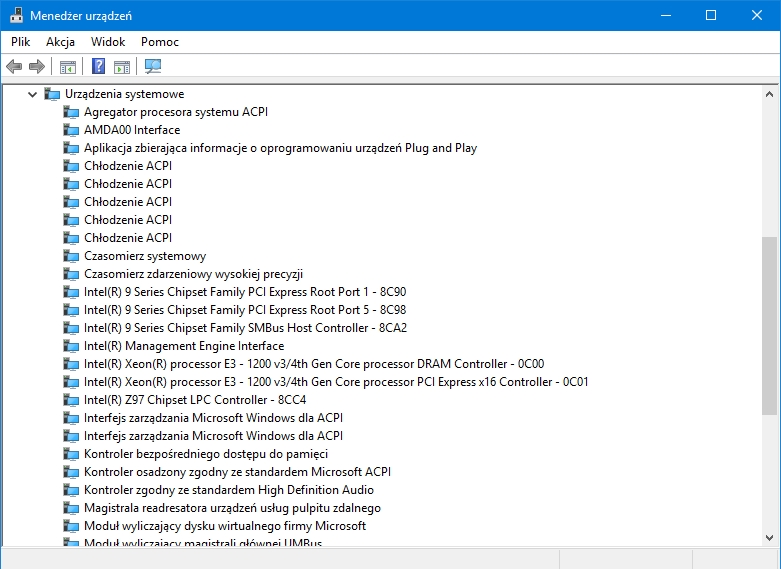Open the Widok menu
Screen dimensions: 781x569
pyautogui.click(x=108, y=42)
